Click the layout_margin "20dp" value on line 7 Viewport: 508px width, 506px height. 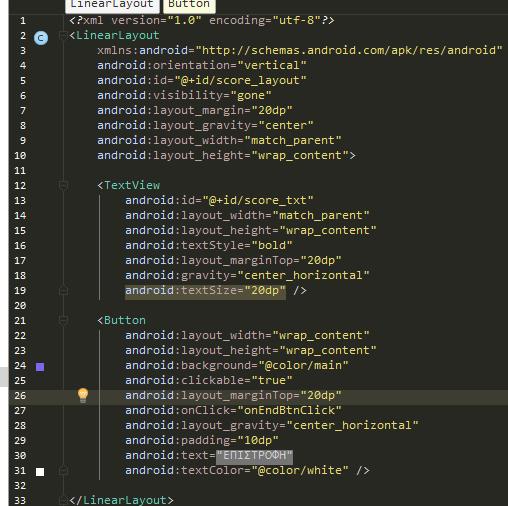click(x=272, y=110)
